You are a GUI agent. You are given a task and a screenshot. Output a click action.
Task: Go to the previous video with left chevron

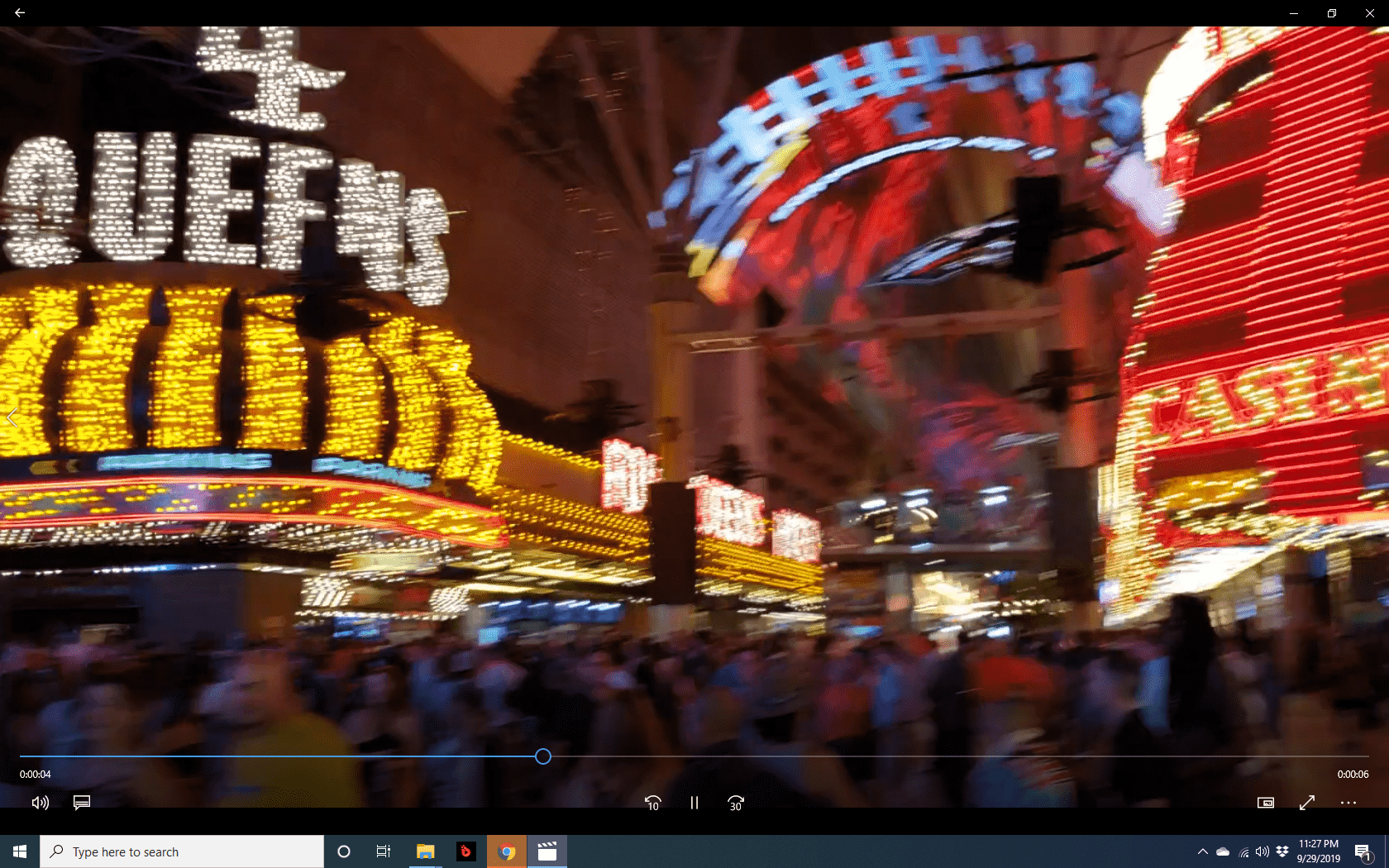(x=12, y=418)
